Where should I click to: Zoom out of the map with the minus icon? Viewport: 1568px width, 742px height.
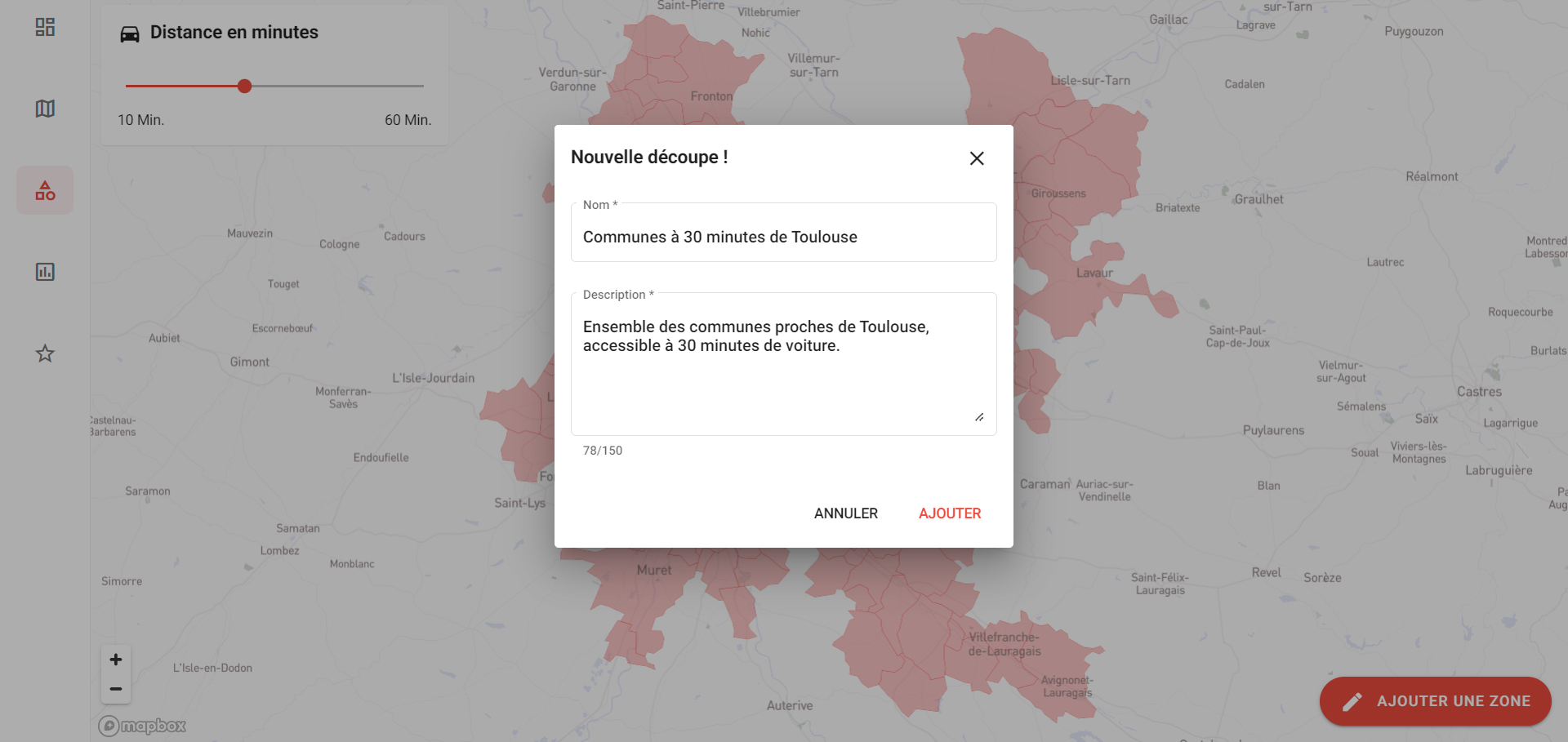[x=115, y=687]
